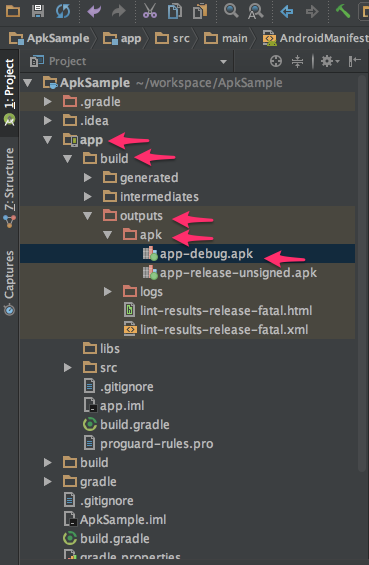Click the Undo arrow icon

(94, 12)
